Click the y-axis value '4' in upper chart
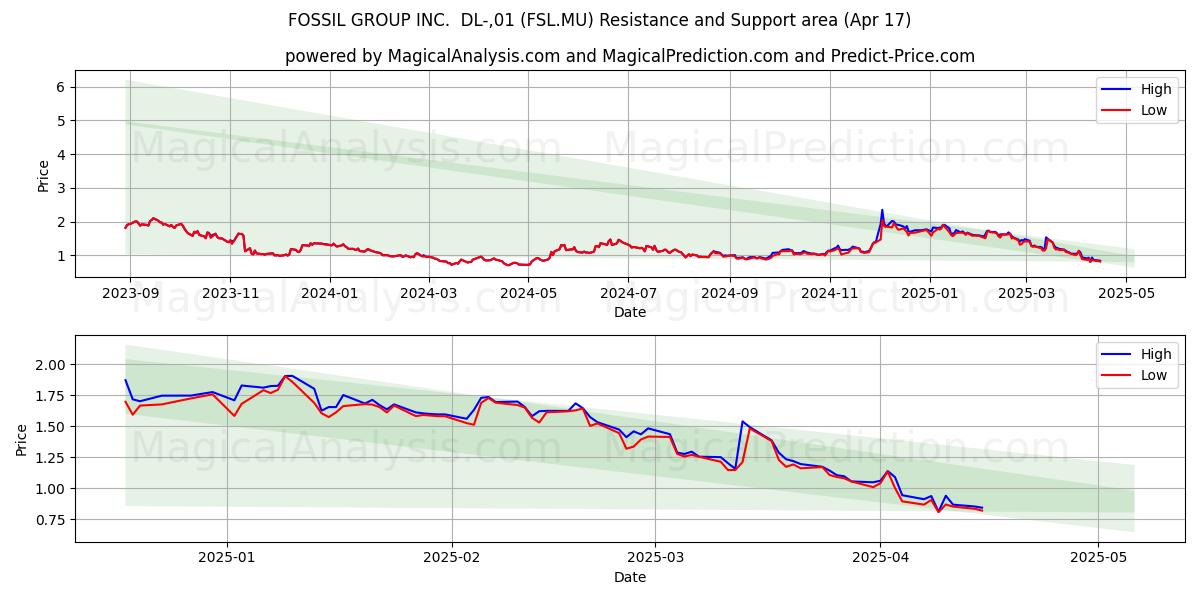The width and height of the screenshot is (1200, 600). (x=60, y=155)
